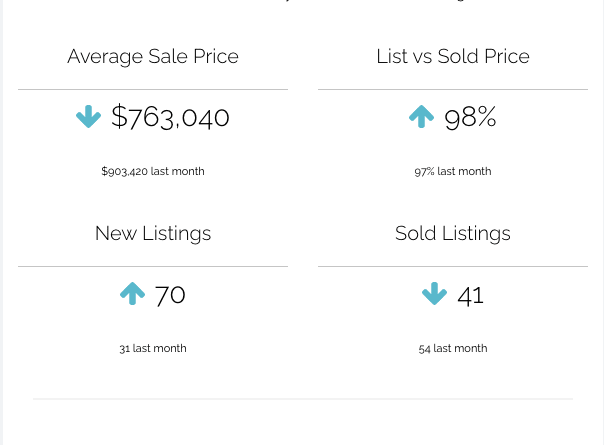Select the List vs Sold Price heading
Screen dimensions: 604x445
453,56
